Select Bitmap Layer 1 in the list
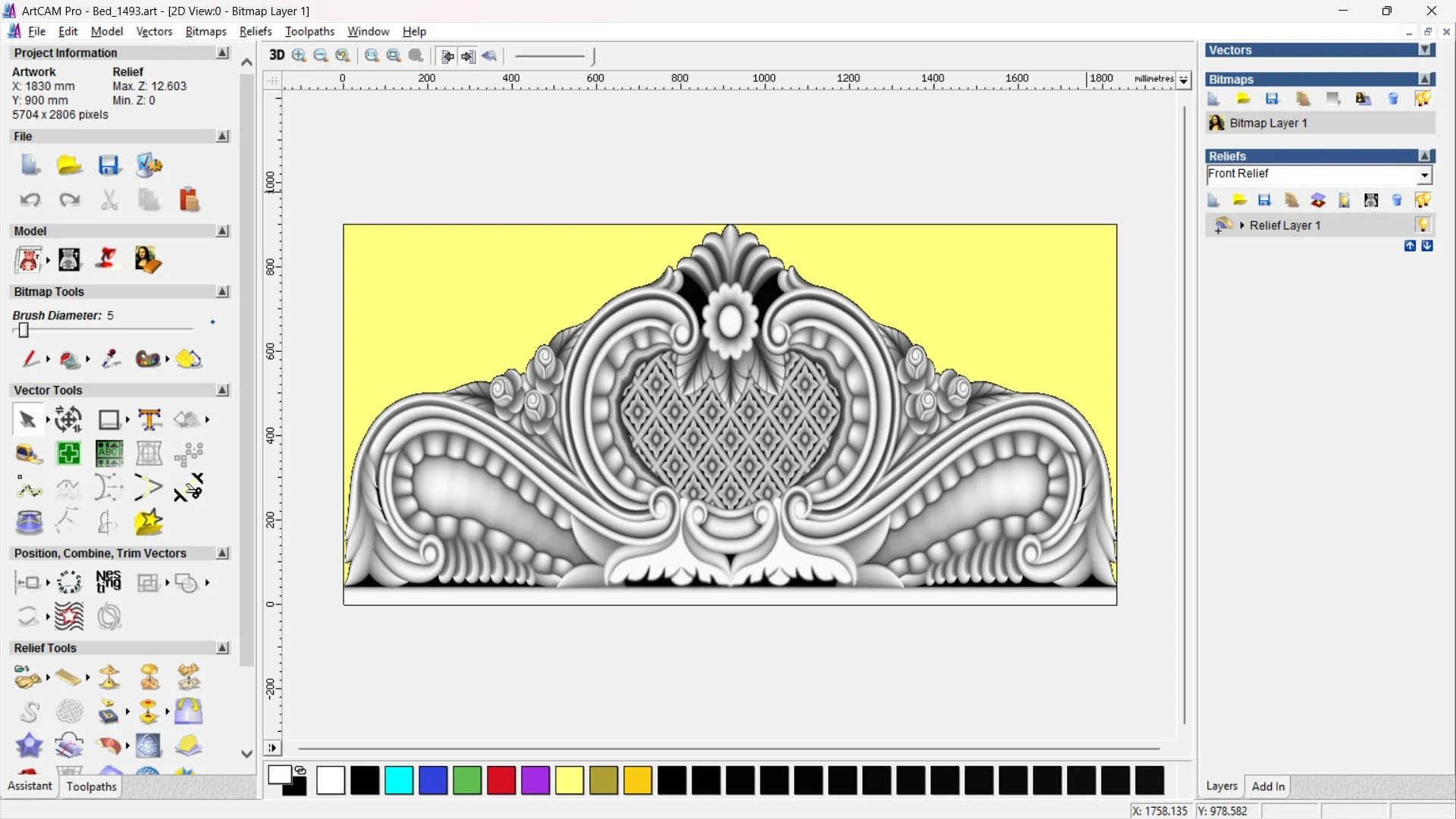Viewport: 1456px width, 819px height. (x=1268, y=123)
